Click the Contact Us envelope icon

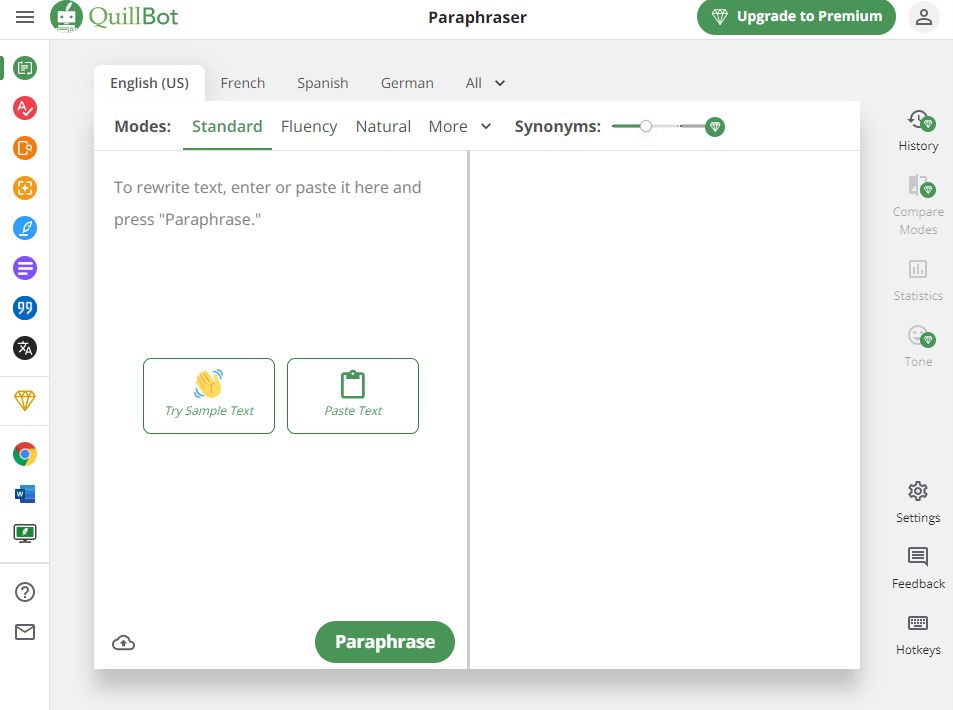(x=25, y=632)
